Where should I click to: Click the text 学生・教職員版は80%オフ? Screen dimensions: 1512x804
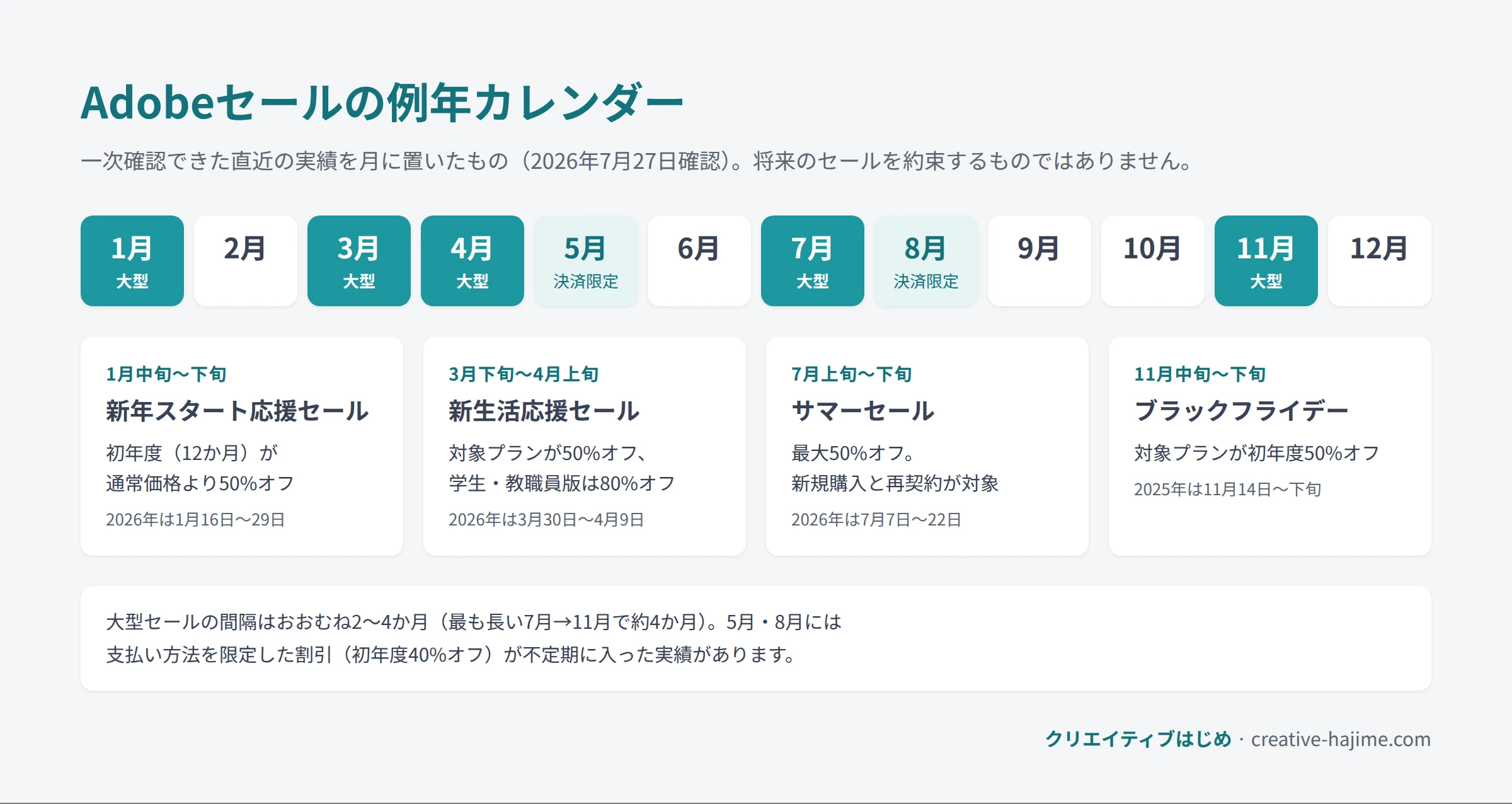[x=562, y=483]
